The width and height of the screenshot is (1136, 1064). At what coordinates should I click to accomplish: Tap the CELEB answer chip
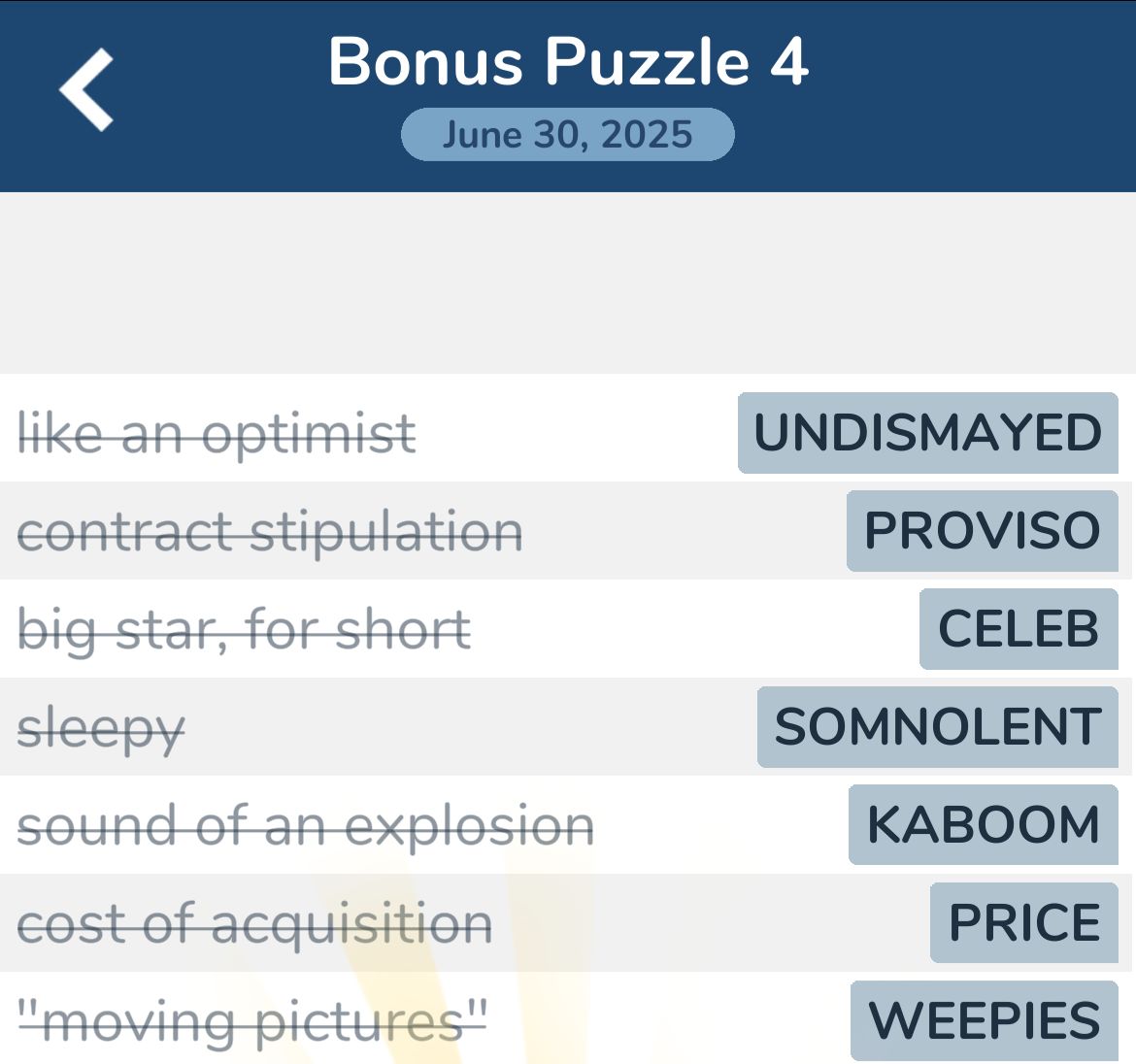click(x=1018, y=629)
